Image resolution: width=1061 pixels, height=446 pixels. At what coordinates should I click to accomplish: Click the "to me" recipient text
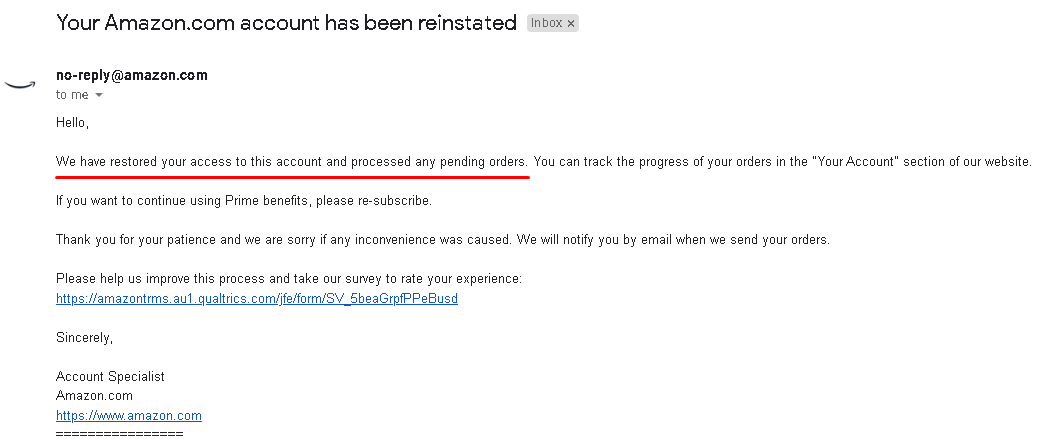tap(72, 95)
